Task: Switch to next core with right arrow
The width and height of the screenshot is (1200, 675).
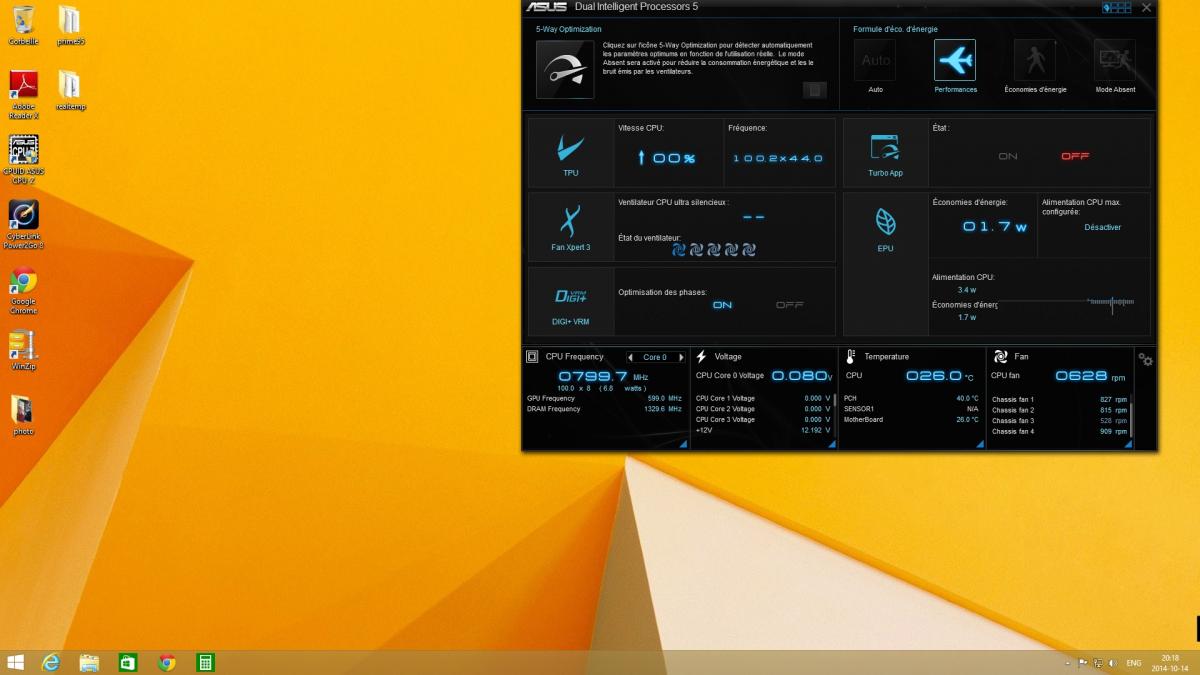Action: click(680, 357)
